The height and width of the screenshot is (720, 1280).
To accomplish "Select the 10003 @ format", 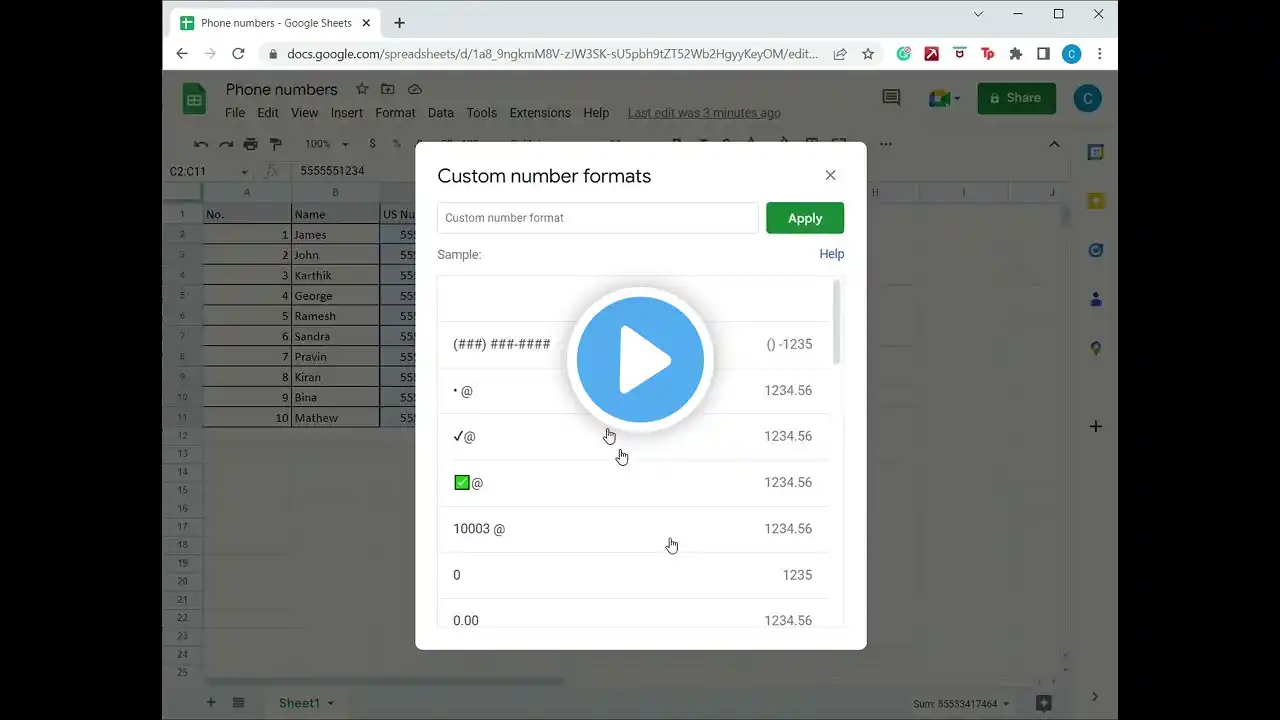I will click(633, 528).
